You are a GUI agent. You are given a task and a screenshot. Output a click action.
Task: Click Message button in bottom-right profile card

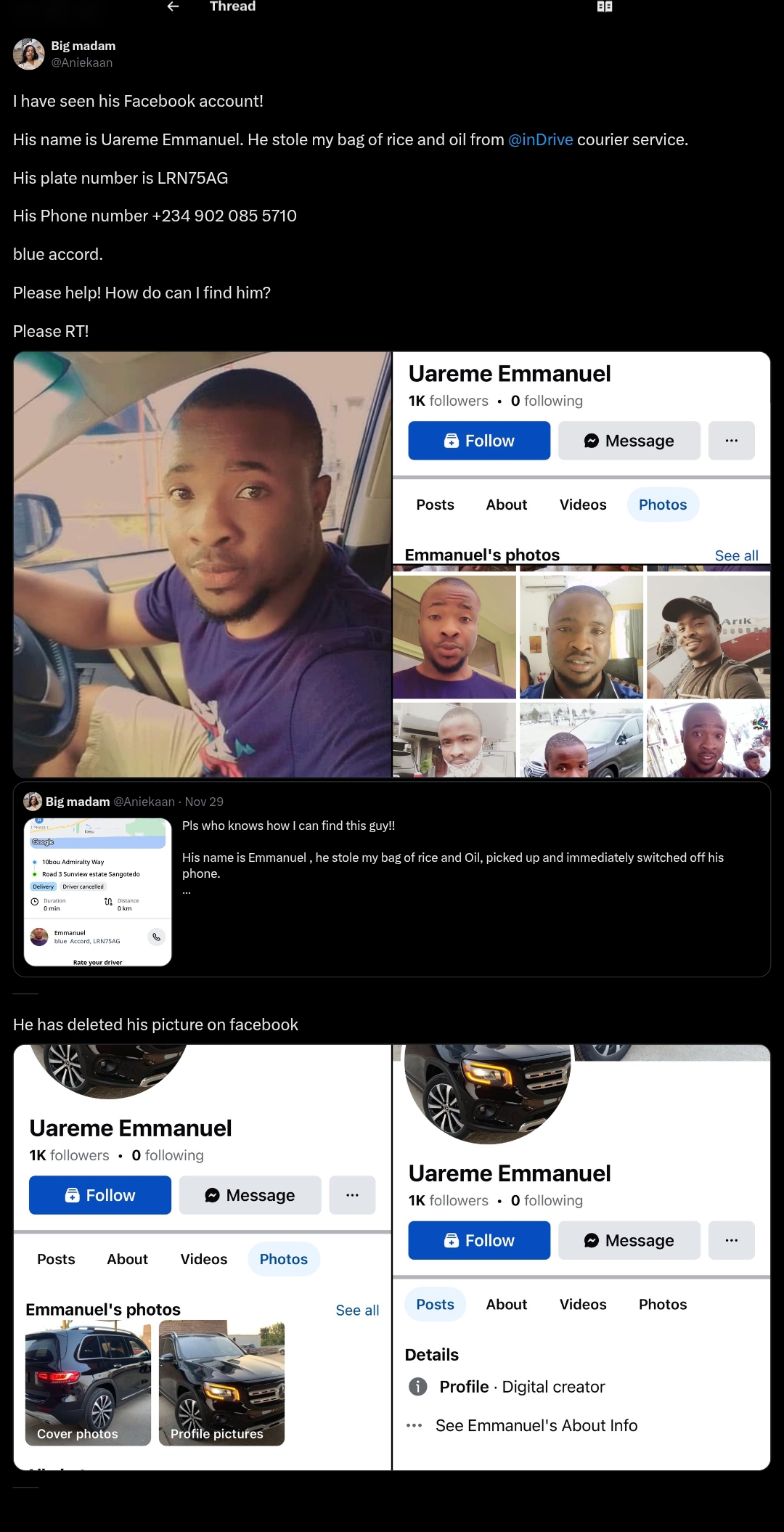629,1240
